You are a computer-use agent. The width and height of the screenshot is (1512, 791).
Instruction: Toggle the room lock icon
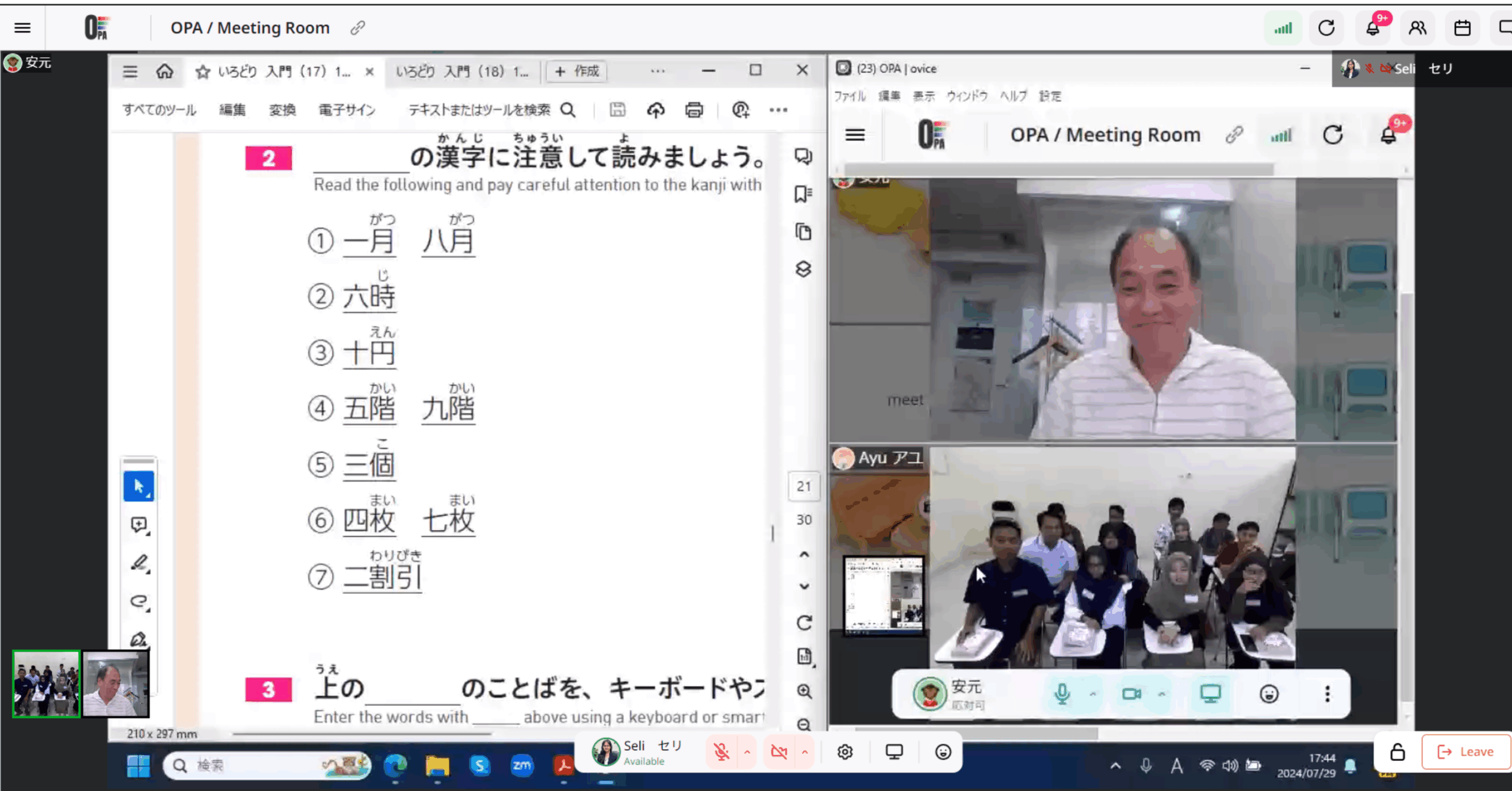pyautogui.click(x=1397, y=751)
